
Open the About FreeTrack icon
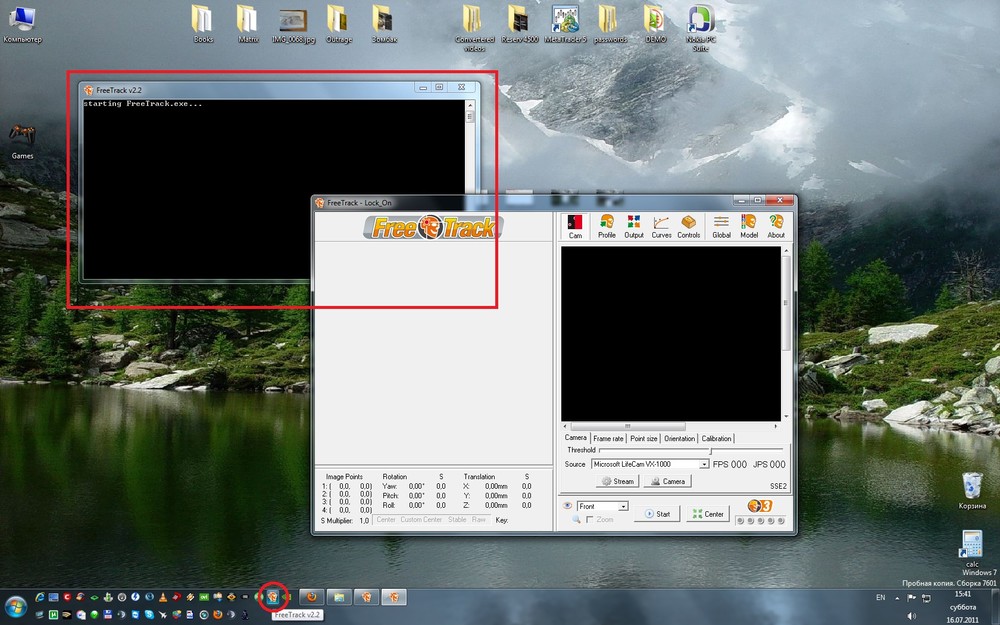click(776, 226)
